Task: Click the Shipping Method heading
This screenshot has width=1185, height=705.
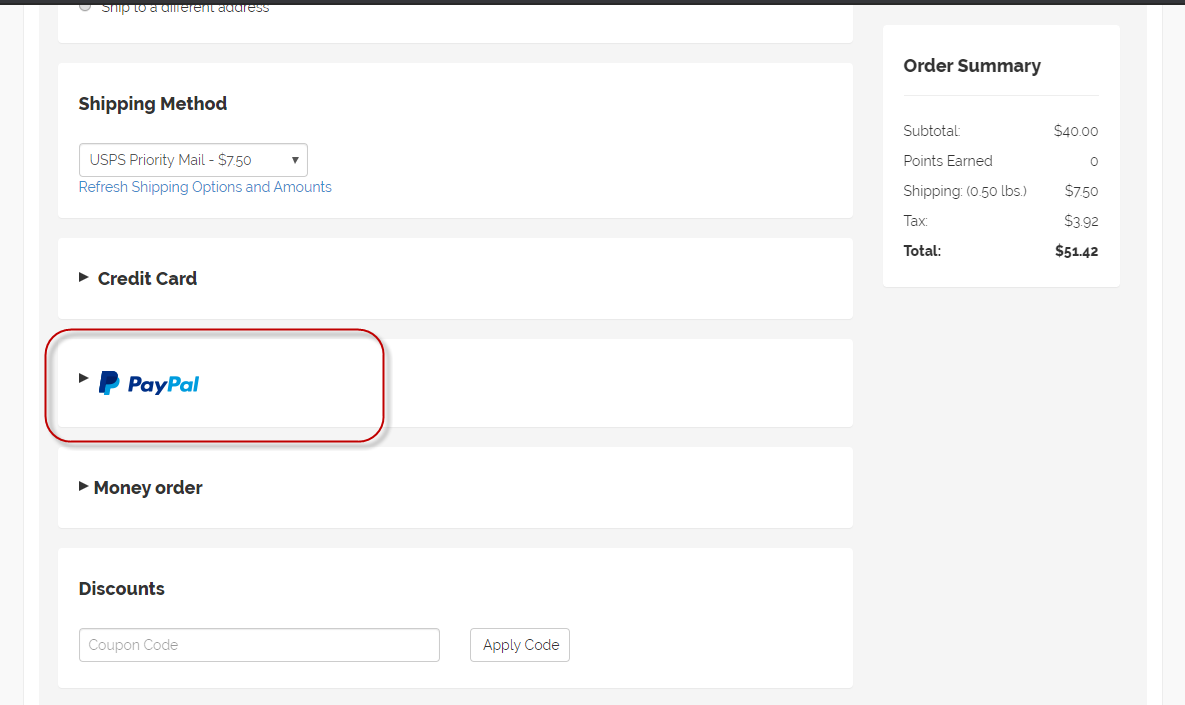Action: coord(153,104)
